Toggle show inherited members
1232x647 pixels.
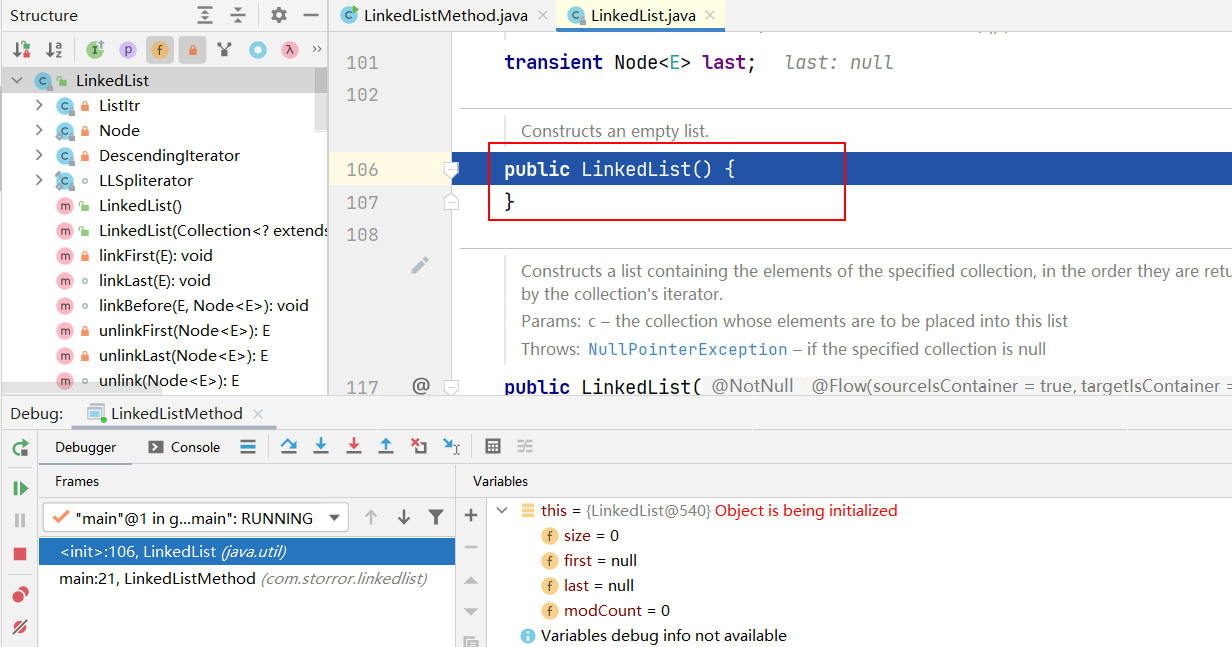pos(95,49)
